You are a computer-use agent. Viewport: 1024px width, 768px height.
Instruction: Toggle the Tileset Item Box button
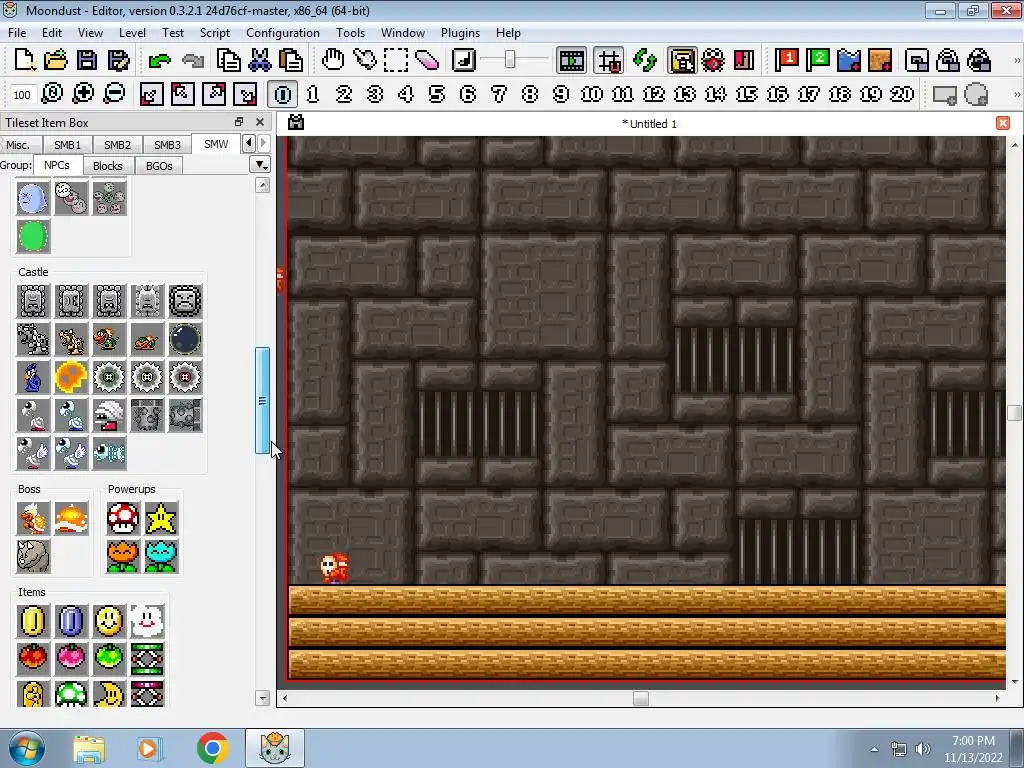(x=682, y=61)
